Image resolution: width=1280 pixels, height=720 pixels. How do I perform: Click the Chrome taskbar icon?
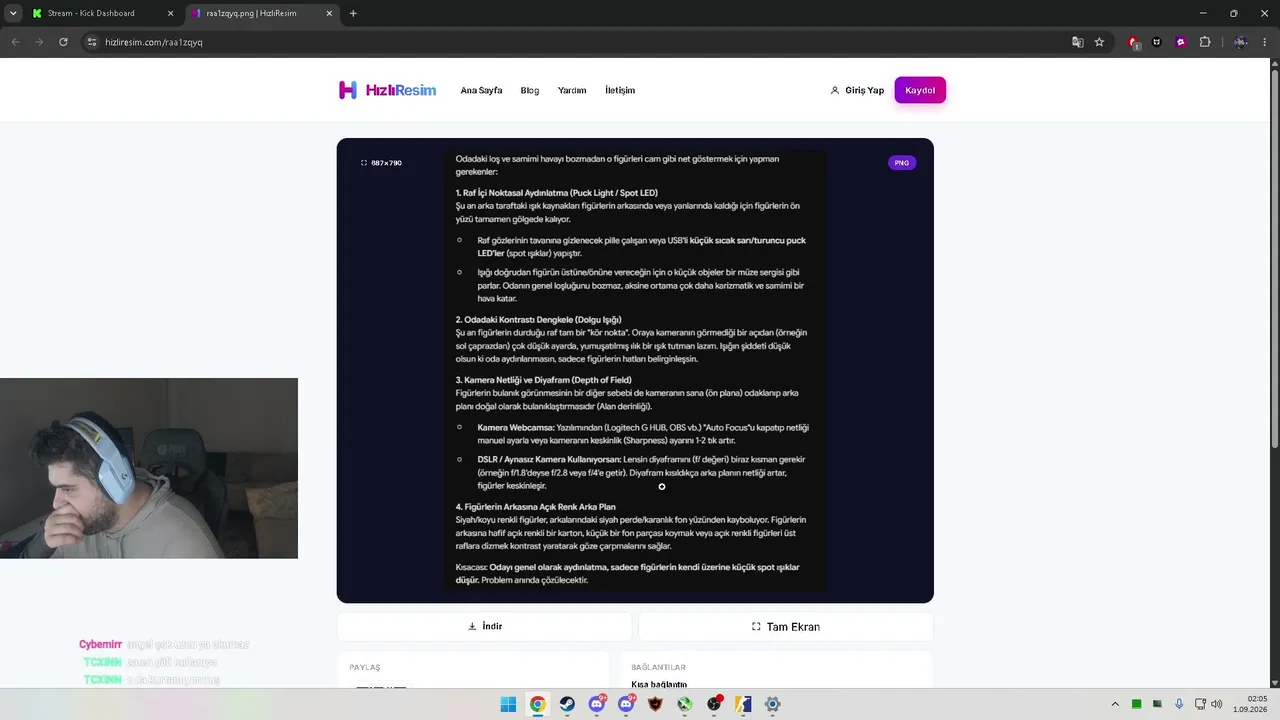[x=537, y=704]
